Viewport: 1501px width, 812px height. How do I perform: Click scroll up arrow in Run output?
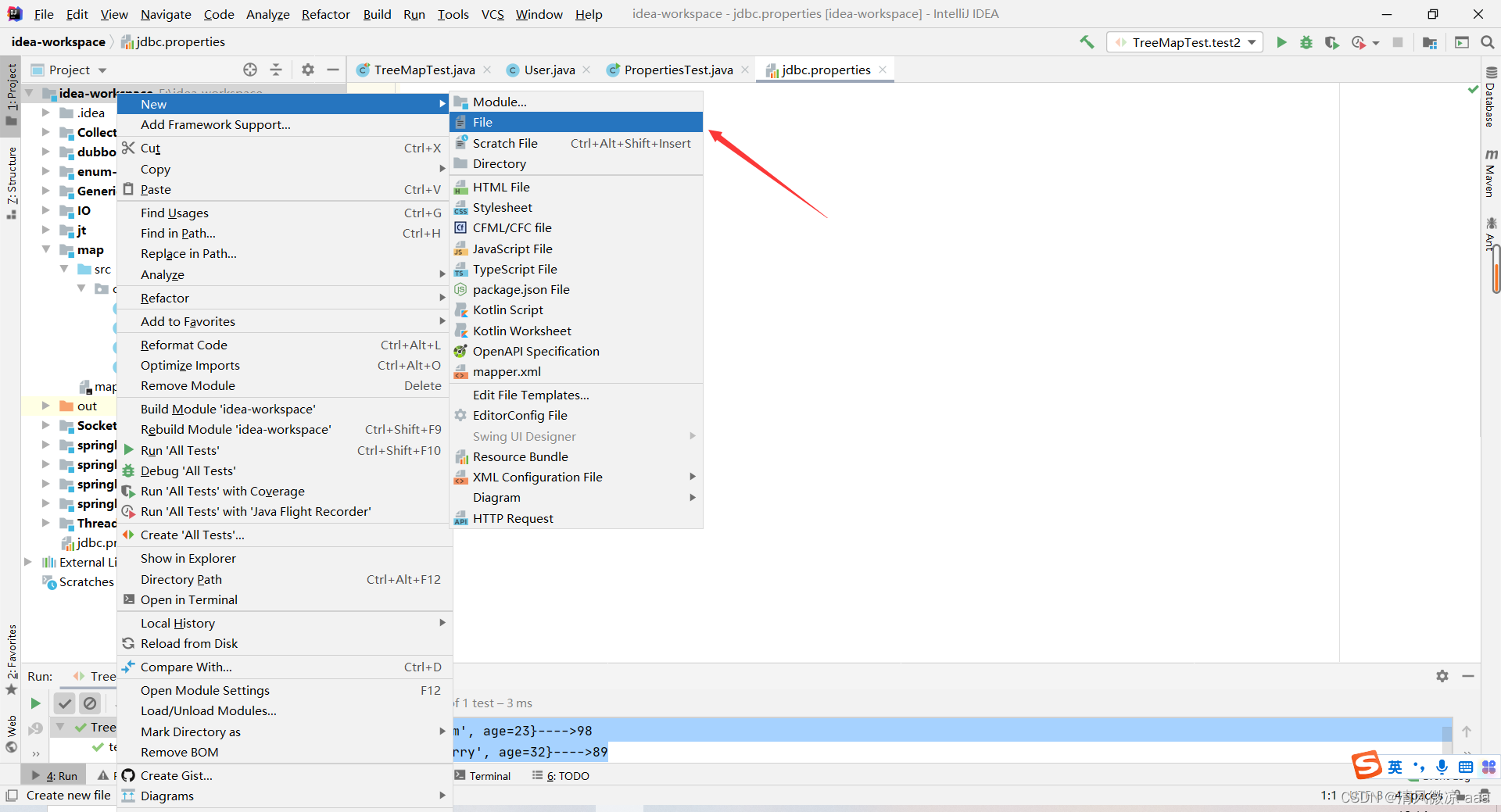point(1467,732)
